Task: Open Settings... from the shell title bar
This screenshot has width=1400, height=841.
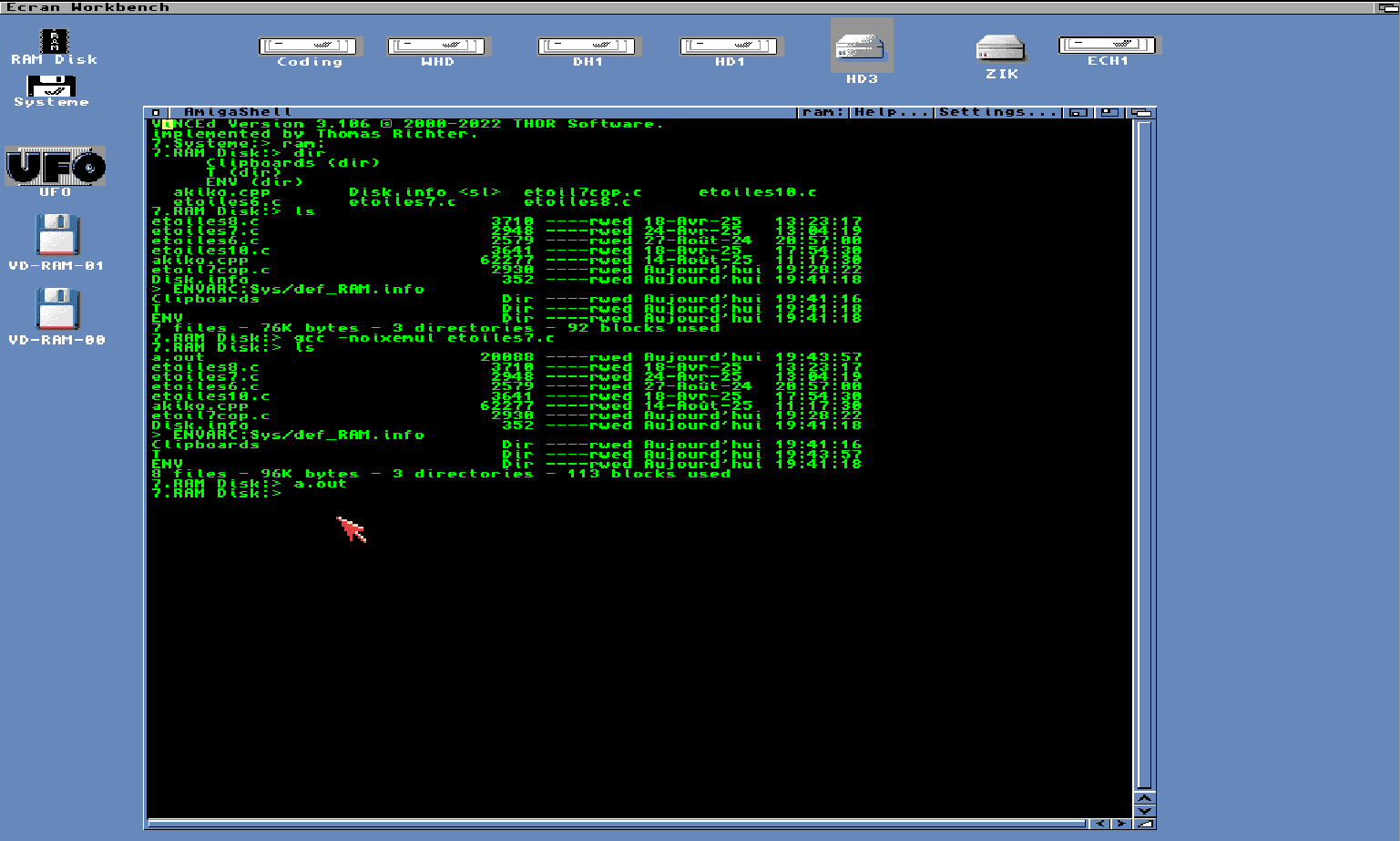Action: 998,113
